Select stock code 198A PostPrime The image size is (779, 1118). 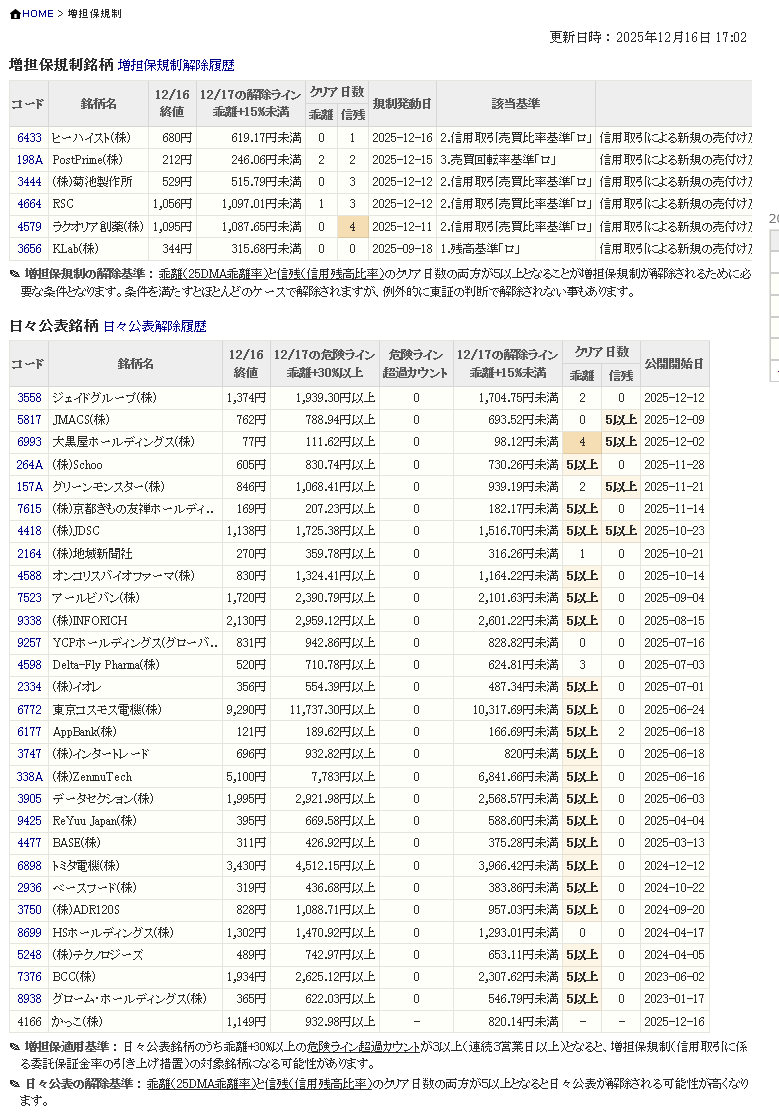pyautogui.click(x=29, y=160)
